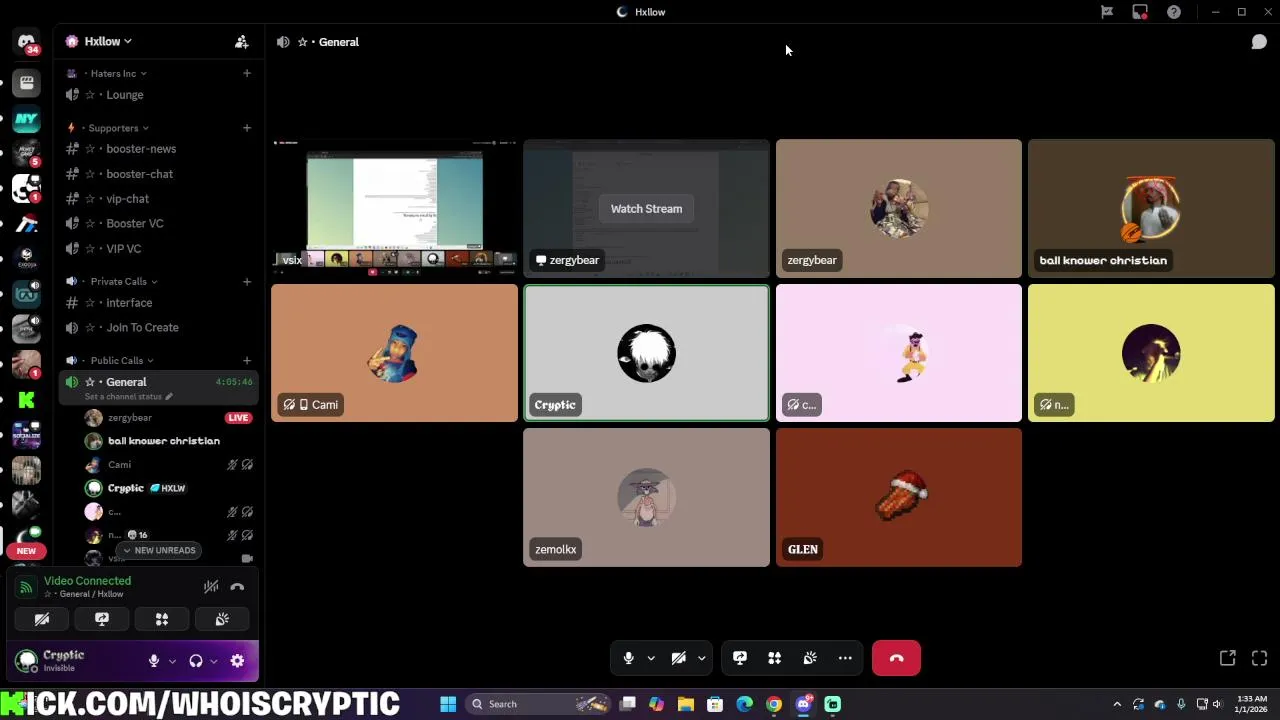The width and height of the screenshot is (1280, 720).
Task: Open Hxllow server dropdown menu
Action: click(x=108, y=42)
